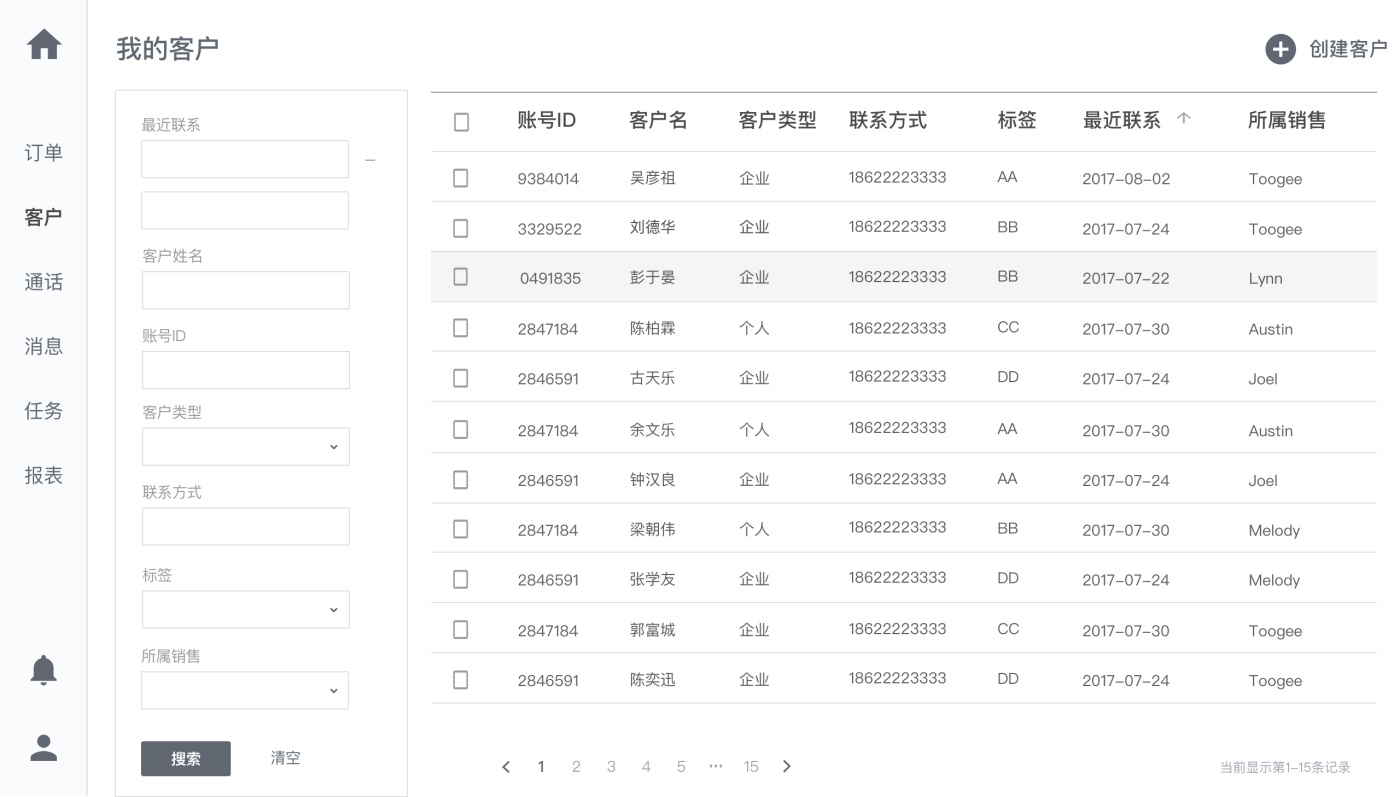Image resolution: width=1400 pixels, height=797 pixels.
Task: Click customer name 陈奕迅
Action: (653, 680)
